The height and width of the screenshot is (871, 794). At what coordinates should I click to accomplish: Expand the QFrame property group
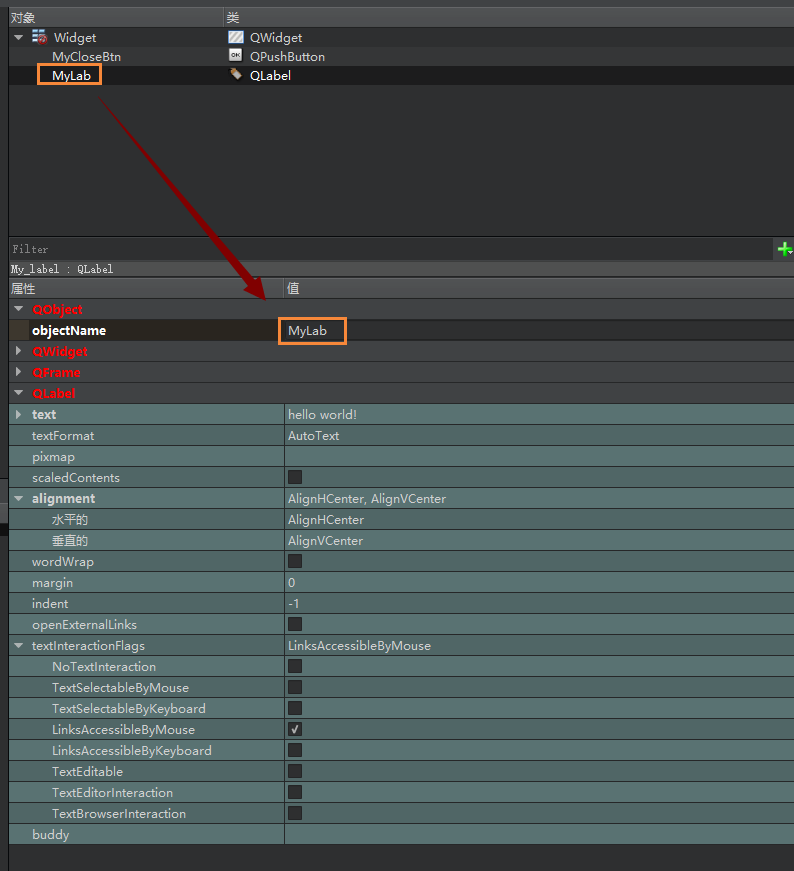point(19,372)
